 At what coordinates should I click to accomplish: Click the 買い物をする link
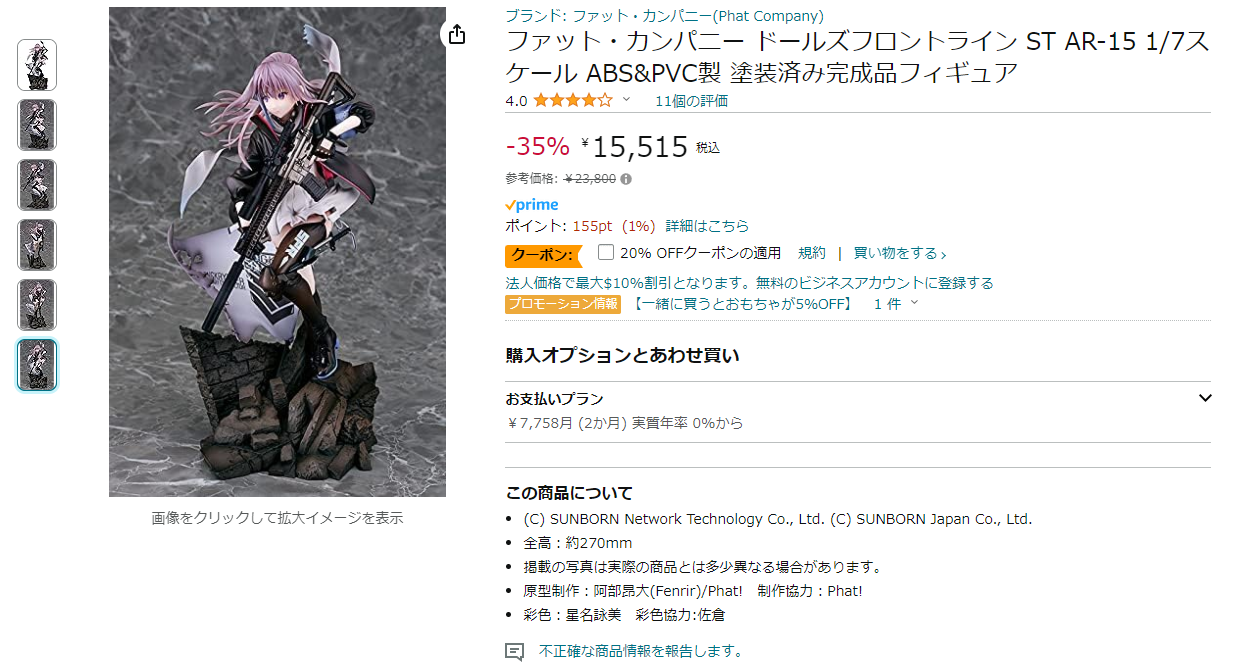point(900,253)
